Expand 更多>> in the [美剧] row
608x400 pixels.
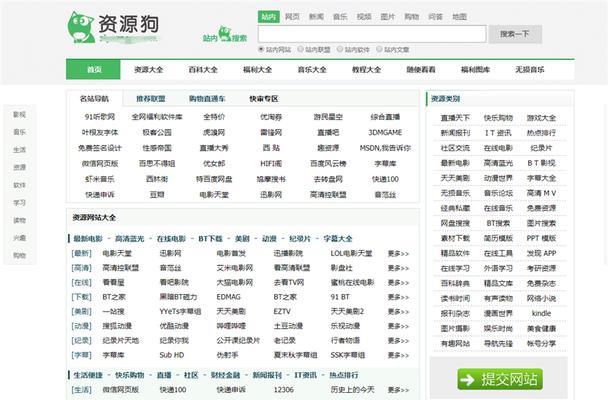pyautogui.click(x=398, y=312)
